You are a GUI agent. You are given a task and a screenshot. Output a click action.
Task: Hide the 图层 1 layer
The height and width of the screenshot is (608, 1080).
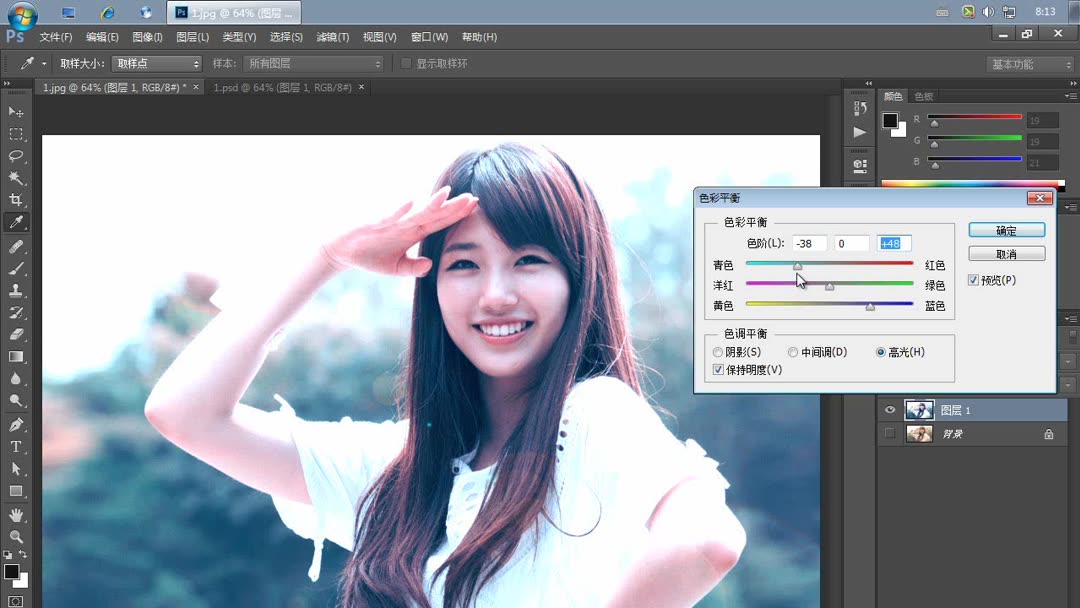(x=889, y=410)
